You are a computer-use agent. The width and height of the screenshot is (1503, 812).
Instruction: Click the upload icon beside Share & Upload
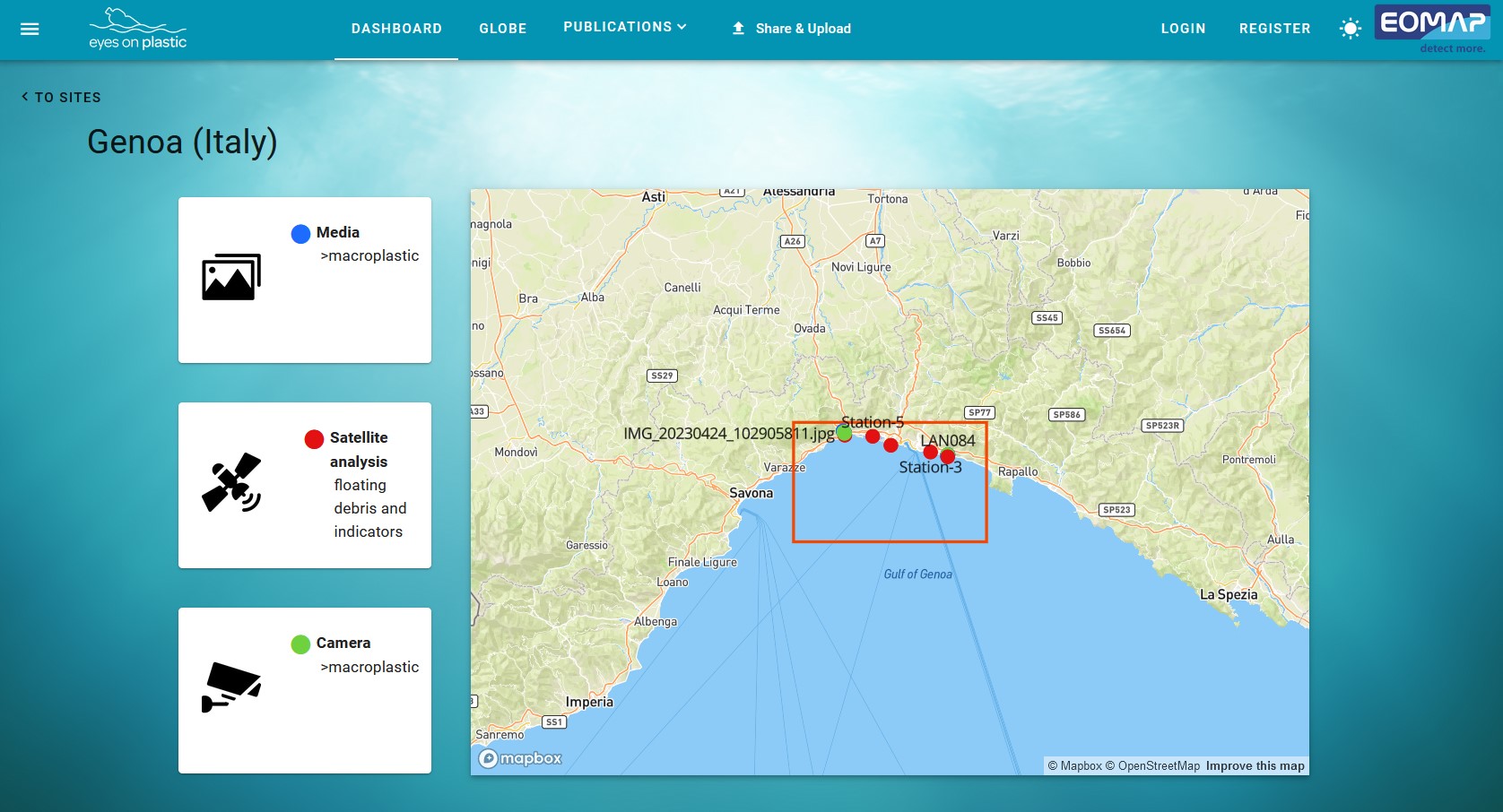tap(737, 28)
